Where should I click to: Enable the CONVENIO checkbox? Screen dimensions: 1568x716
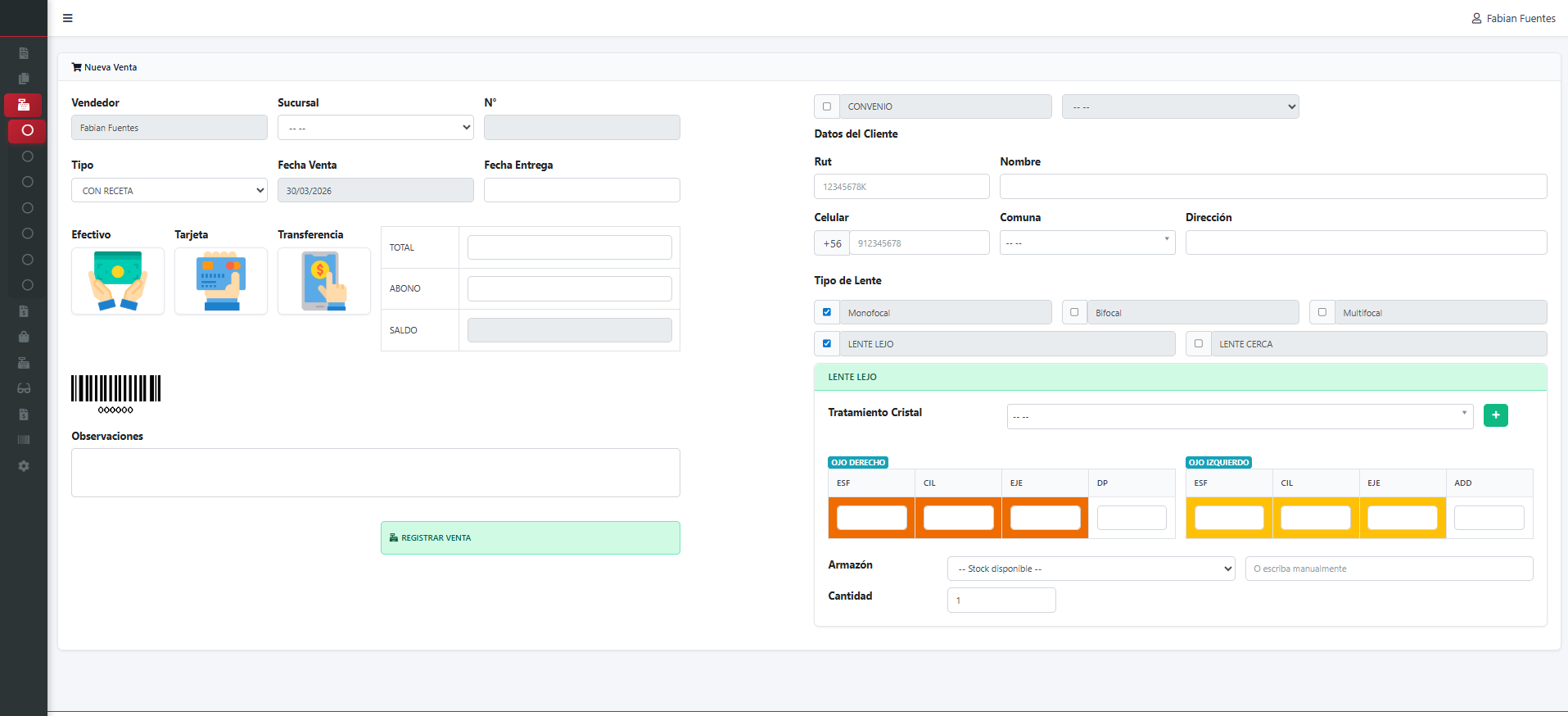click(827, 106)
